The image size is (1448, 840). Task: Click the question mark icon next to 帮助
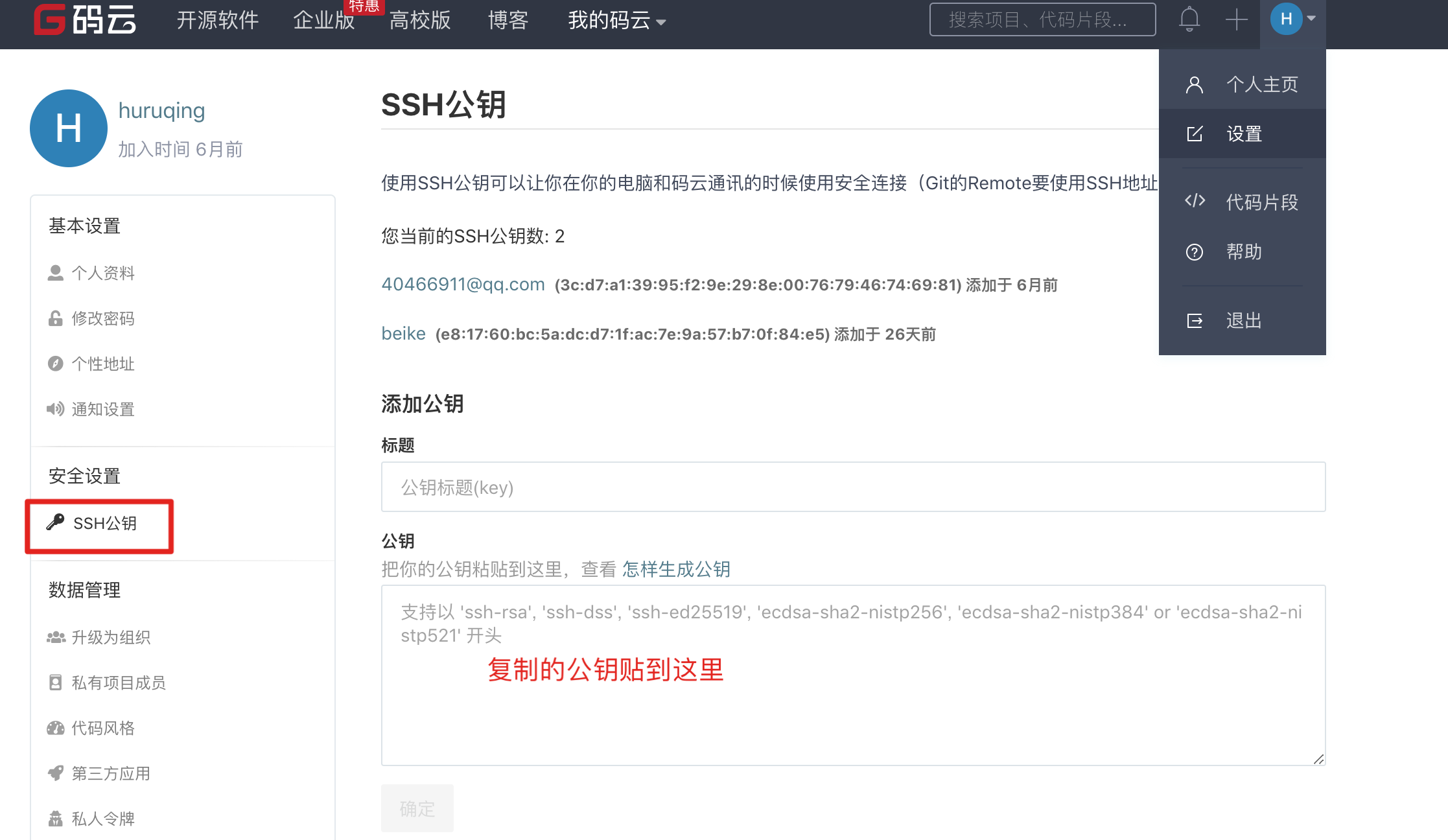pos(1195,252)
